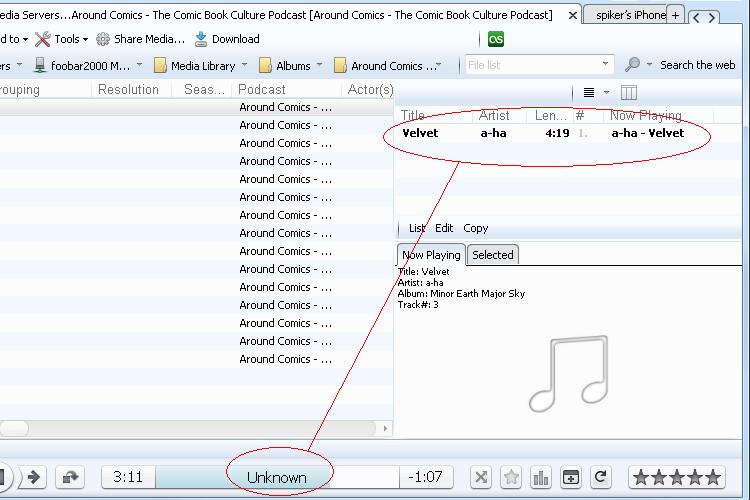
Task: Open the list view options dropdown
Action: pos(595,92)
